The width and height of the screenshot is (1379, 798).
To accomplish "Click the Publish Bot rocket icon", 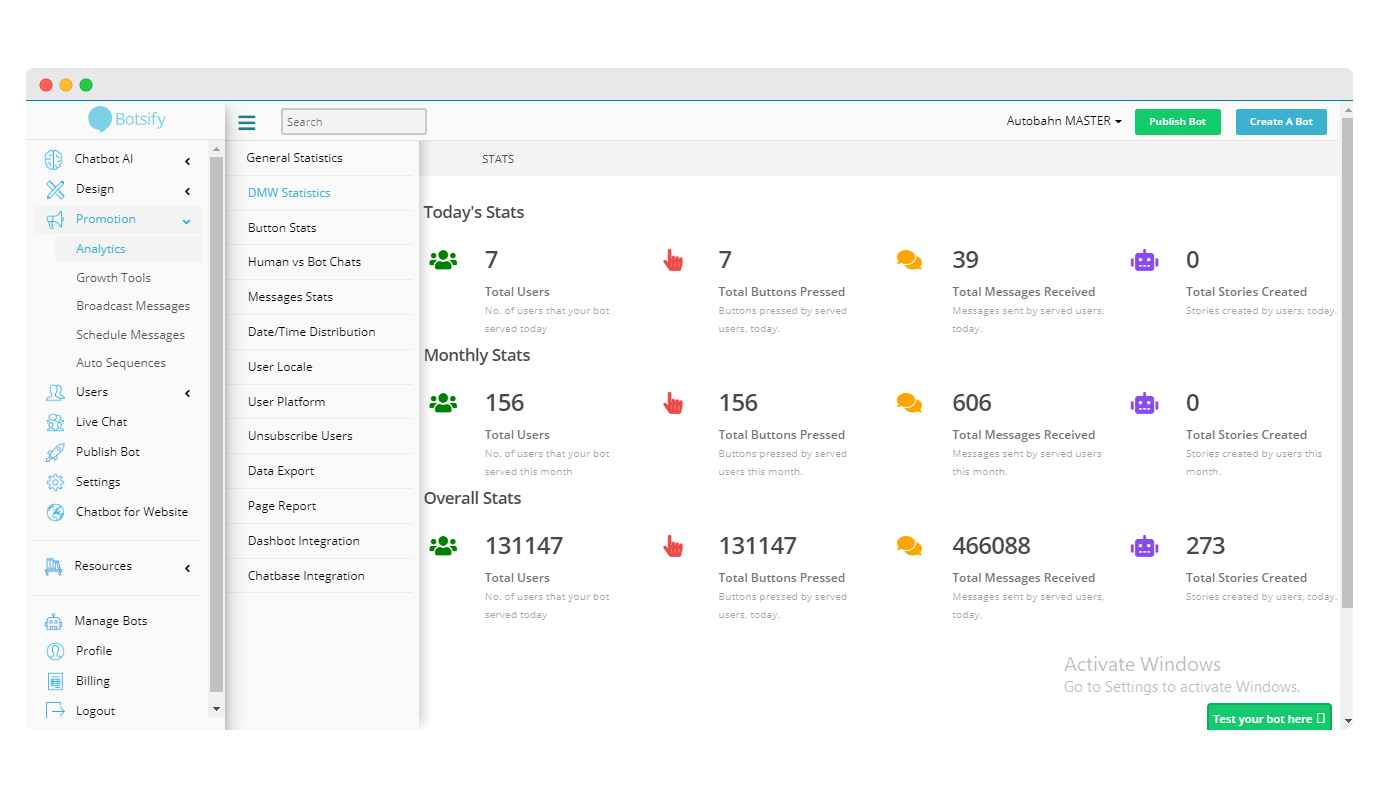I will pyautogui.click(x=54, y=452).
